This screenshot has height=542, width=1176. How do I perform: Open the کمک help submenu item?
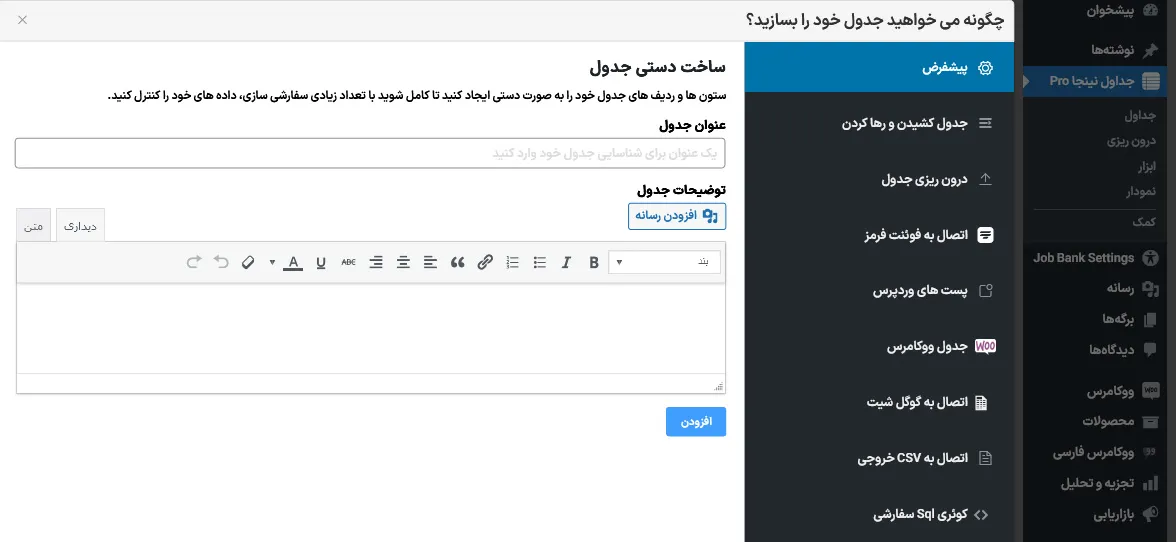click(1144, 223)
